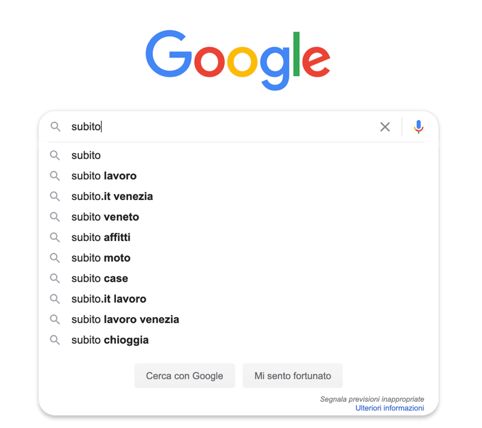Click the magnifier icon beside 'subito moto'
Image resolution: width=482 pixels, height=428 pixels.
55,258
